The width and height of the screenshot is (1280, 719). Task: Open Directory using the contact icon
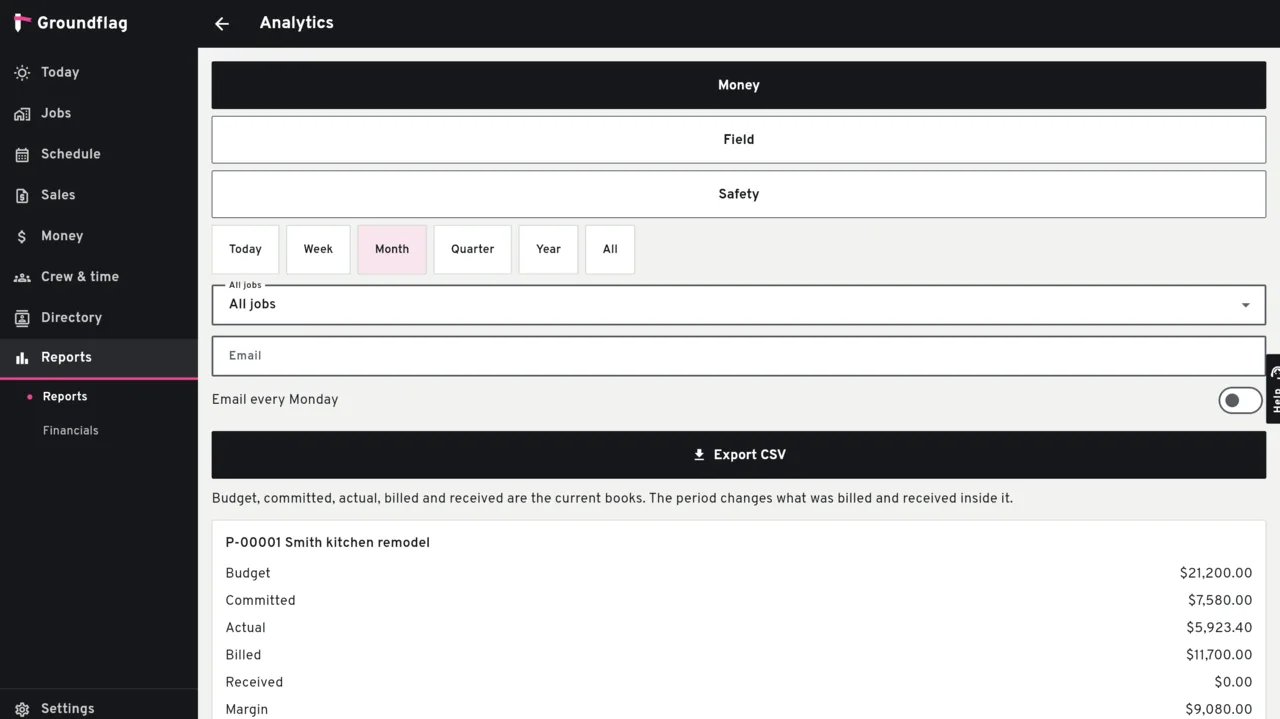[22, 318]
